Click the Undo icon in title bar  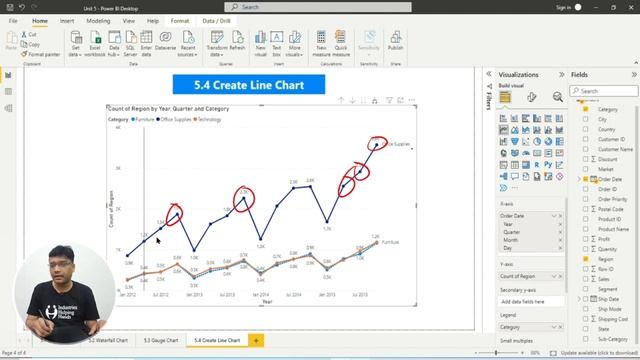click(22, 7)
